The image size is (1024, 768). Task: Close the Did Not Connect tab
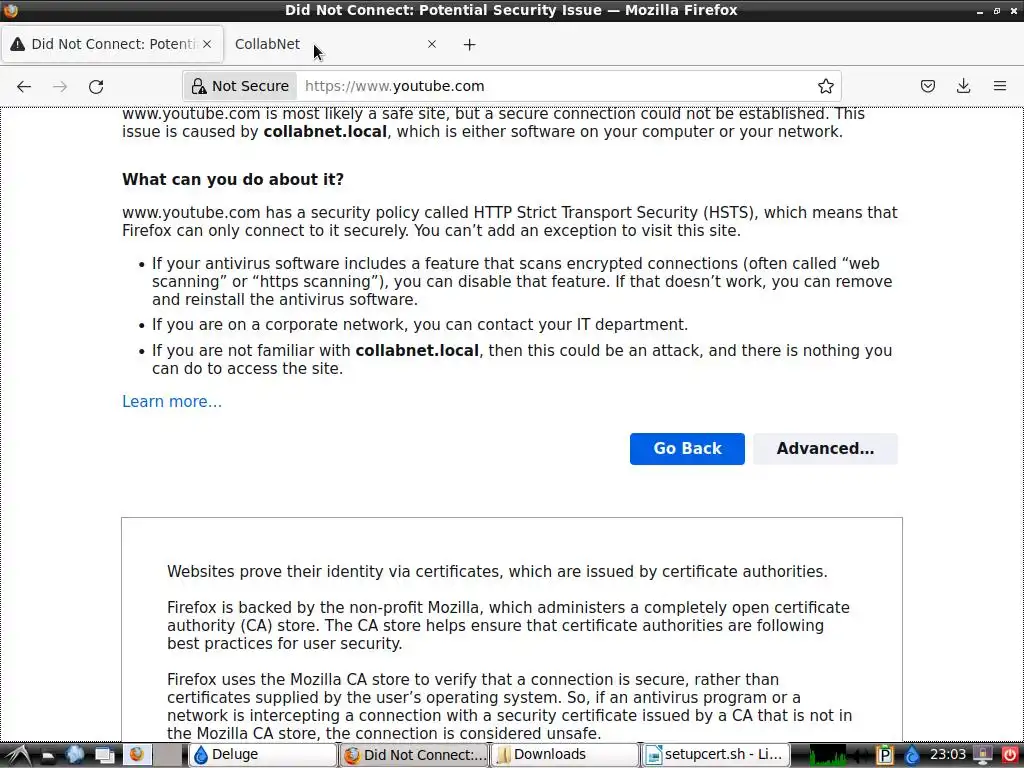(207, 44)
